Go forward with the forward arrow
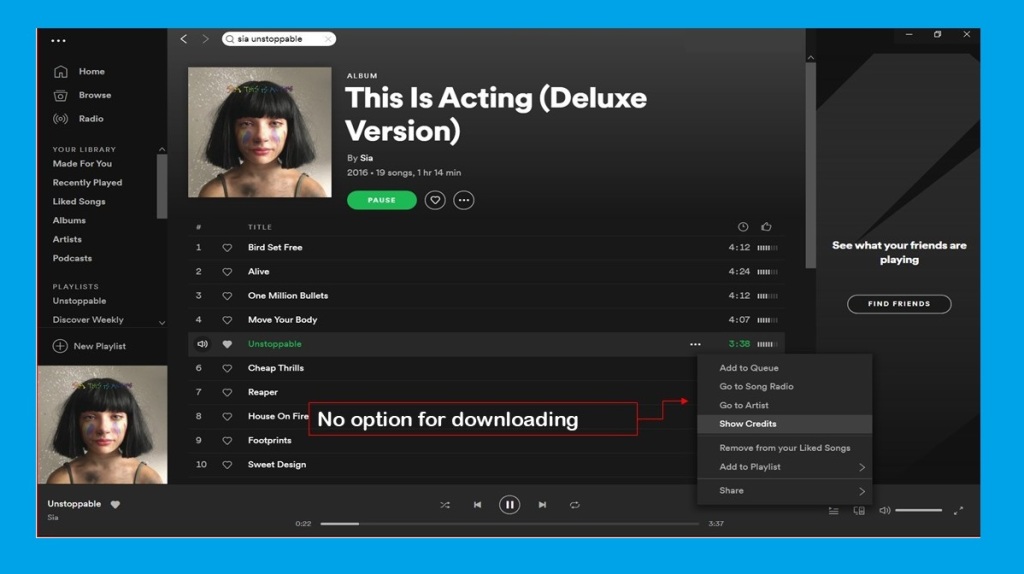 pyautogui.click(x=205, y=39)
